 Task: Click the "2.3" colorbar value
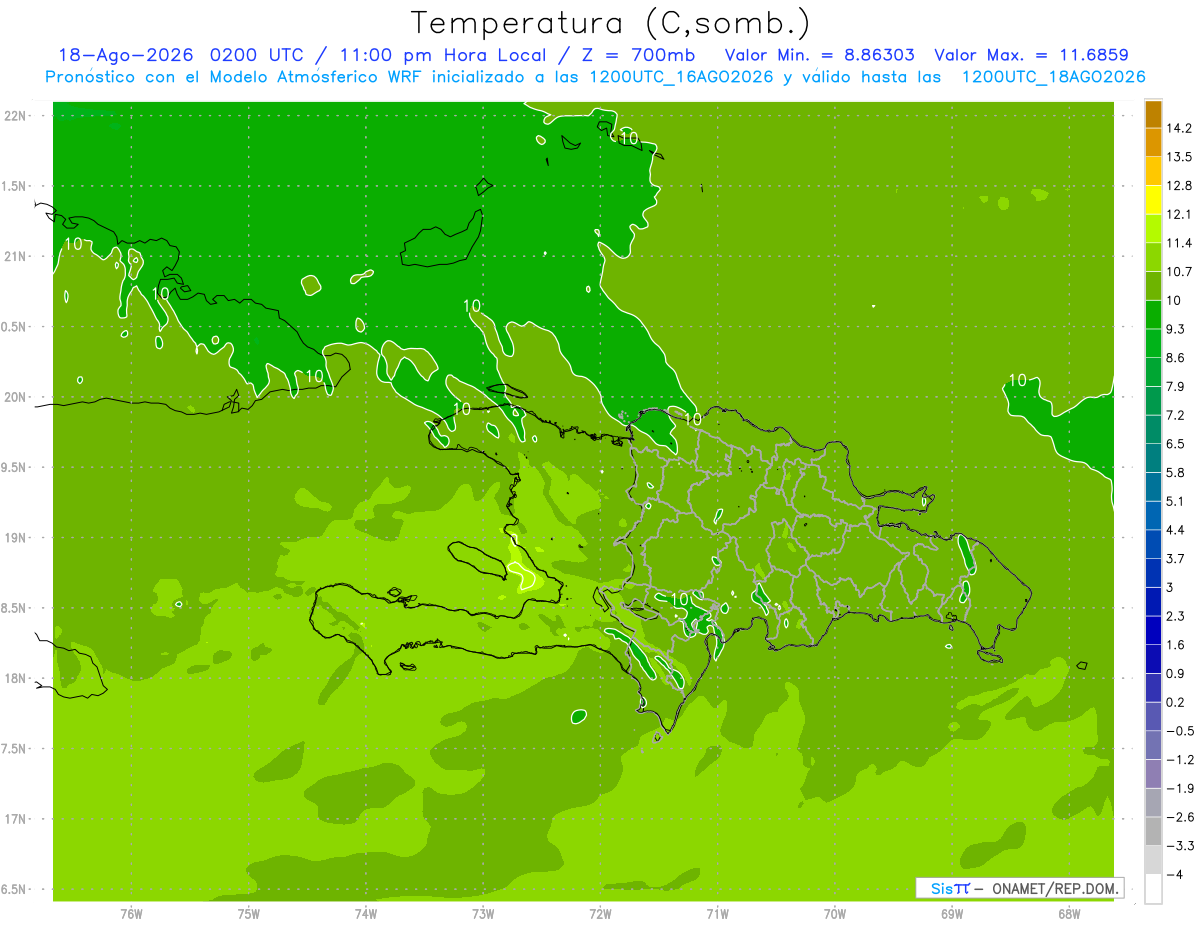pos(1175,616)
